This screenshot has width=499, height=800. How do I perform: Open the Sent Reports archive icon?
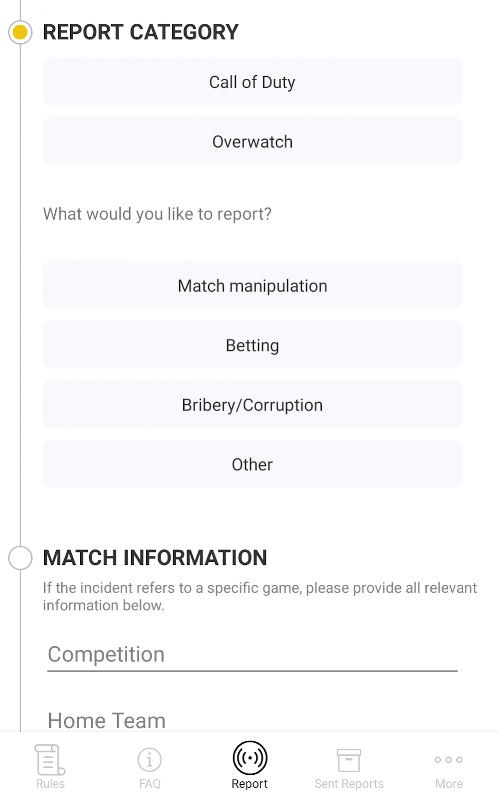(x=349, y=760)
